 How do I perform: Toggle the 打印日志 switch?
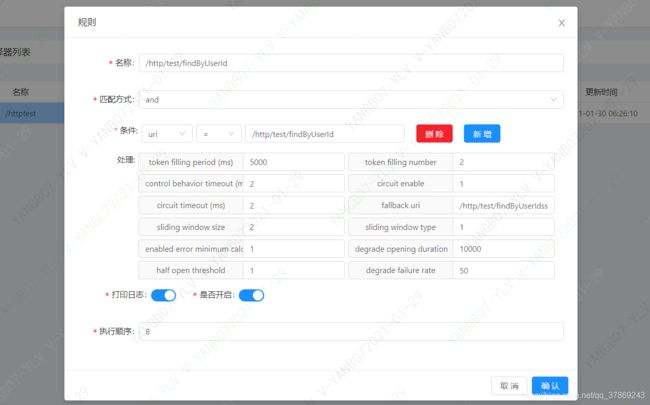pos(163,295)
